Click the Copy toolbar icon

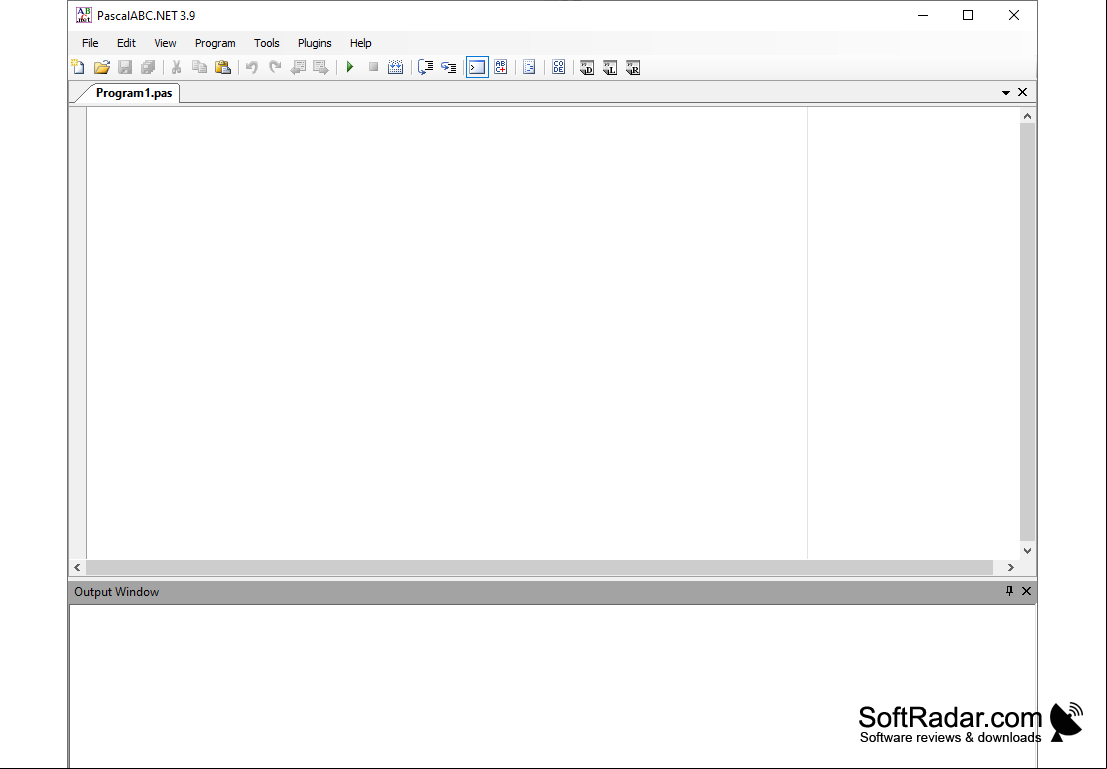pos(200,67)
